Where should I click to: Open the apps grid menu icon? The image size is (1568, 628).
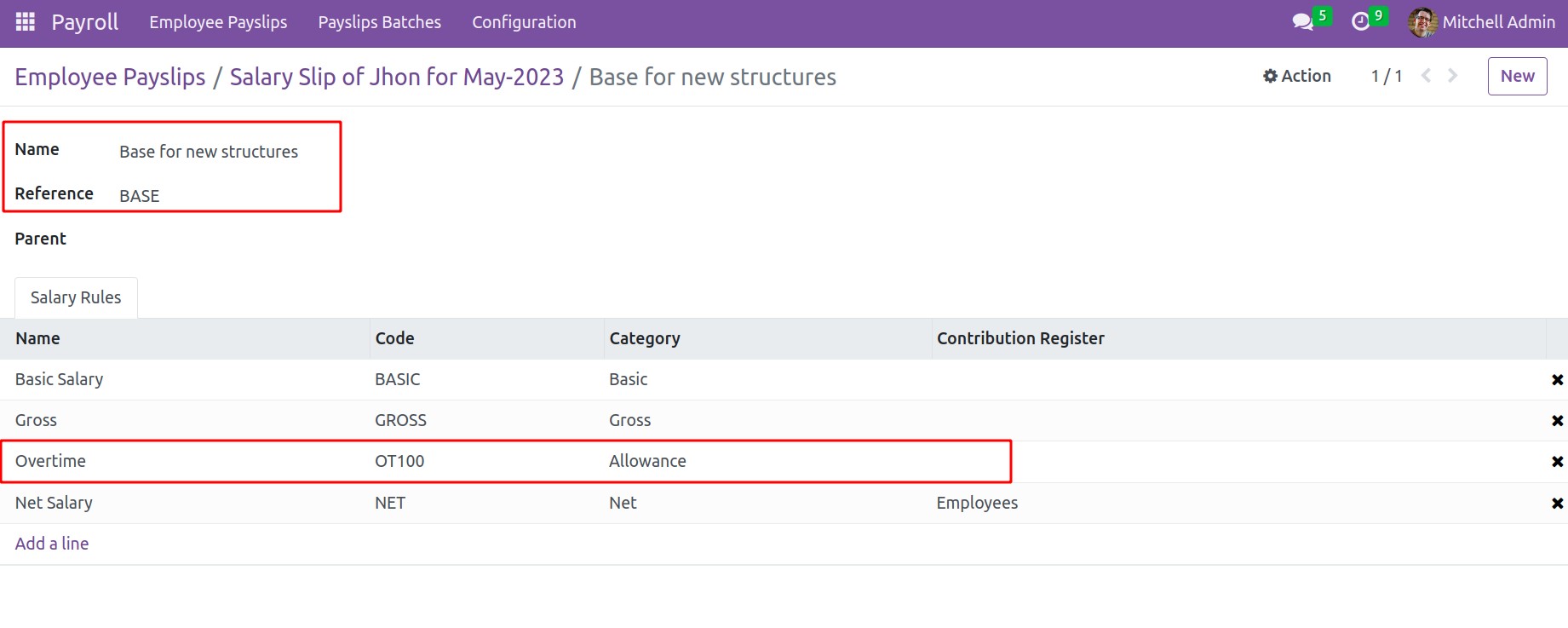[26, 22]
